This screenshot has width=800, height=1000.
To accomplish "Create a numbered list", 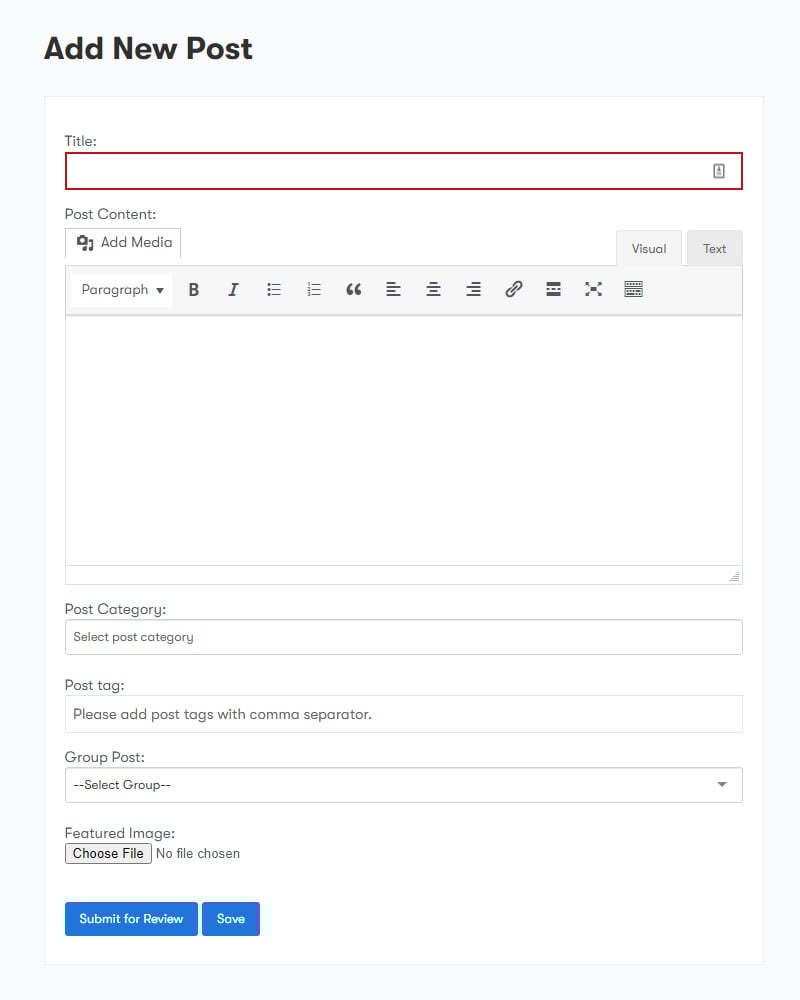I will (x=314, y=289).
